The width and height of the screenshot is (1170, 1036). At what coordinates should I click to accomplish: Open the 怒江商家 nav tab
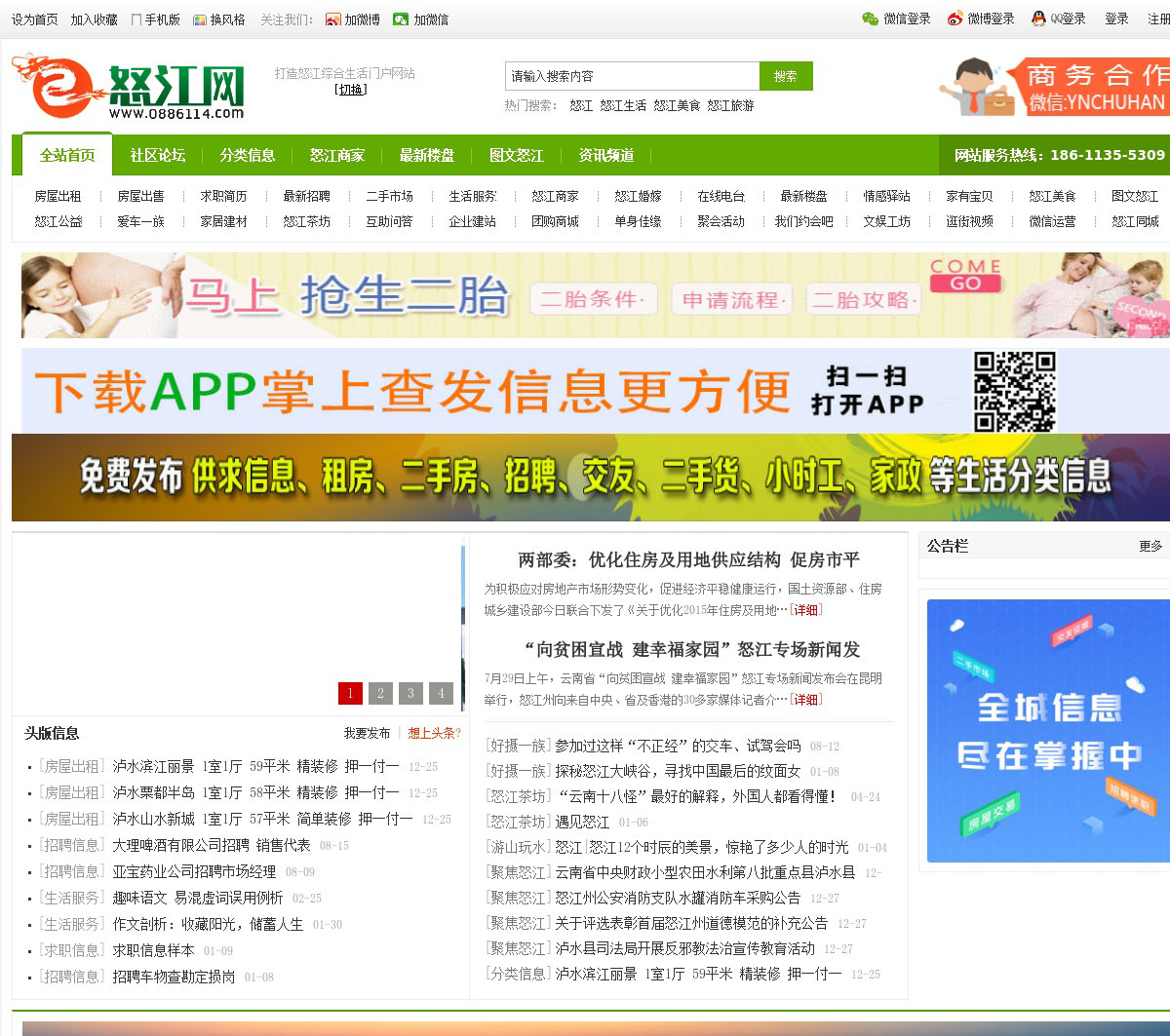(x=337, y=155)
